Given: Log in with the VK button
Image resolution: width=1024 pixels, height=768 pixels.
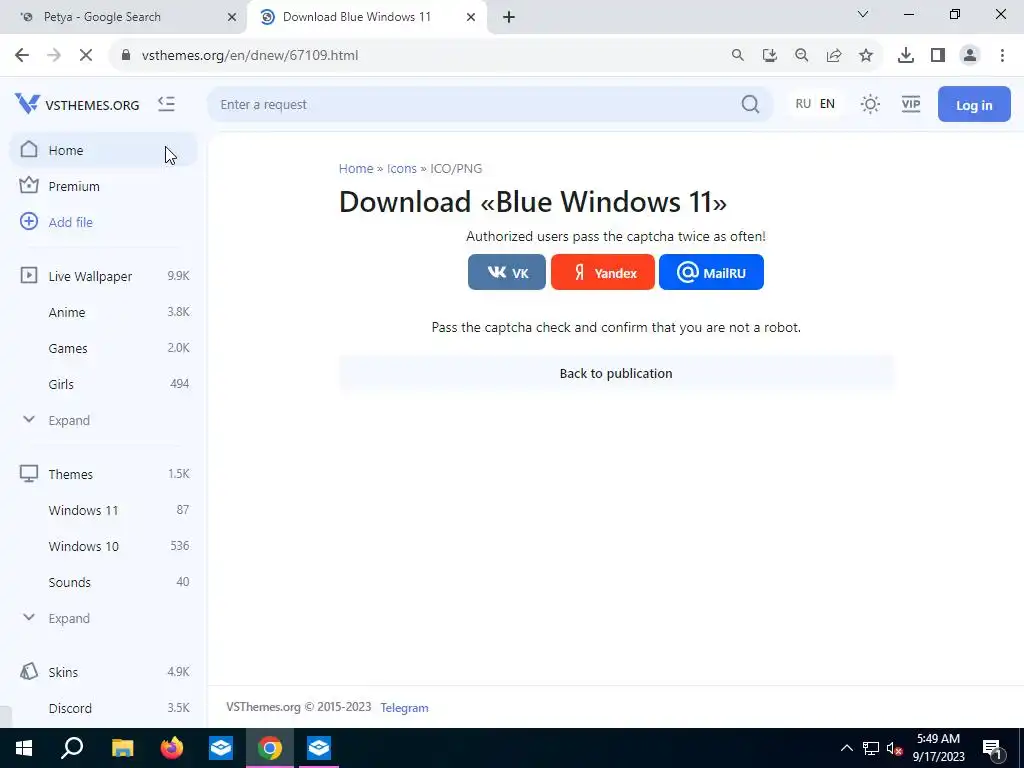Looking at the screenshot, I should (x=507, y=272).
